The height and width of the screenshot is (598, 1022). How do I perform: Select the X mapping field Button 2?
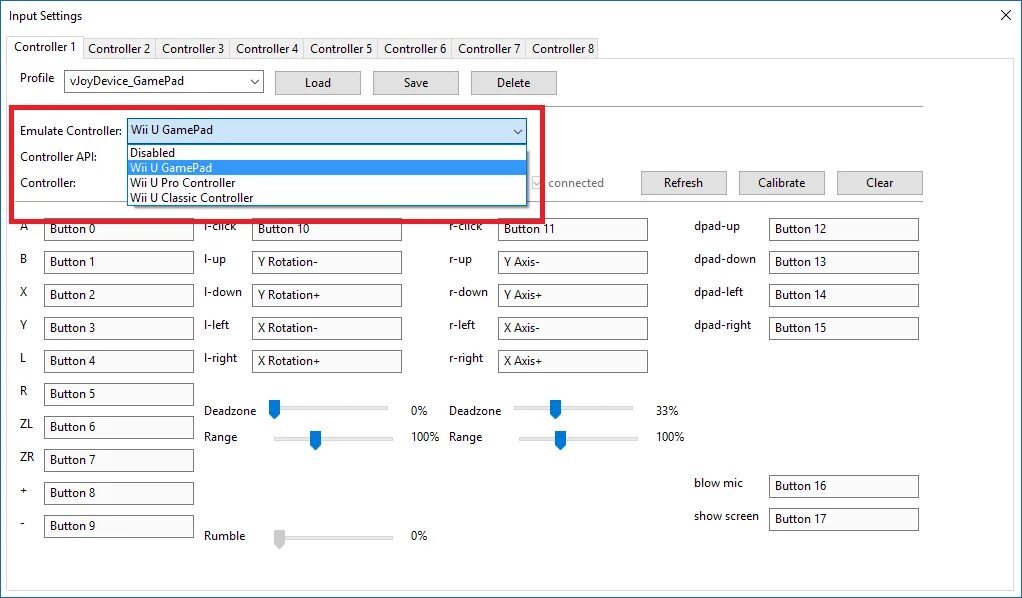(119, 295)
